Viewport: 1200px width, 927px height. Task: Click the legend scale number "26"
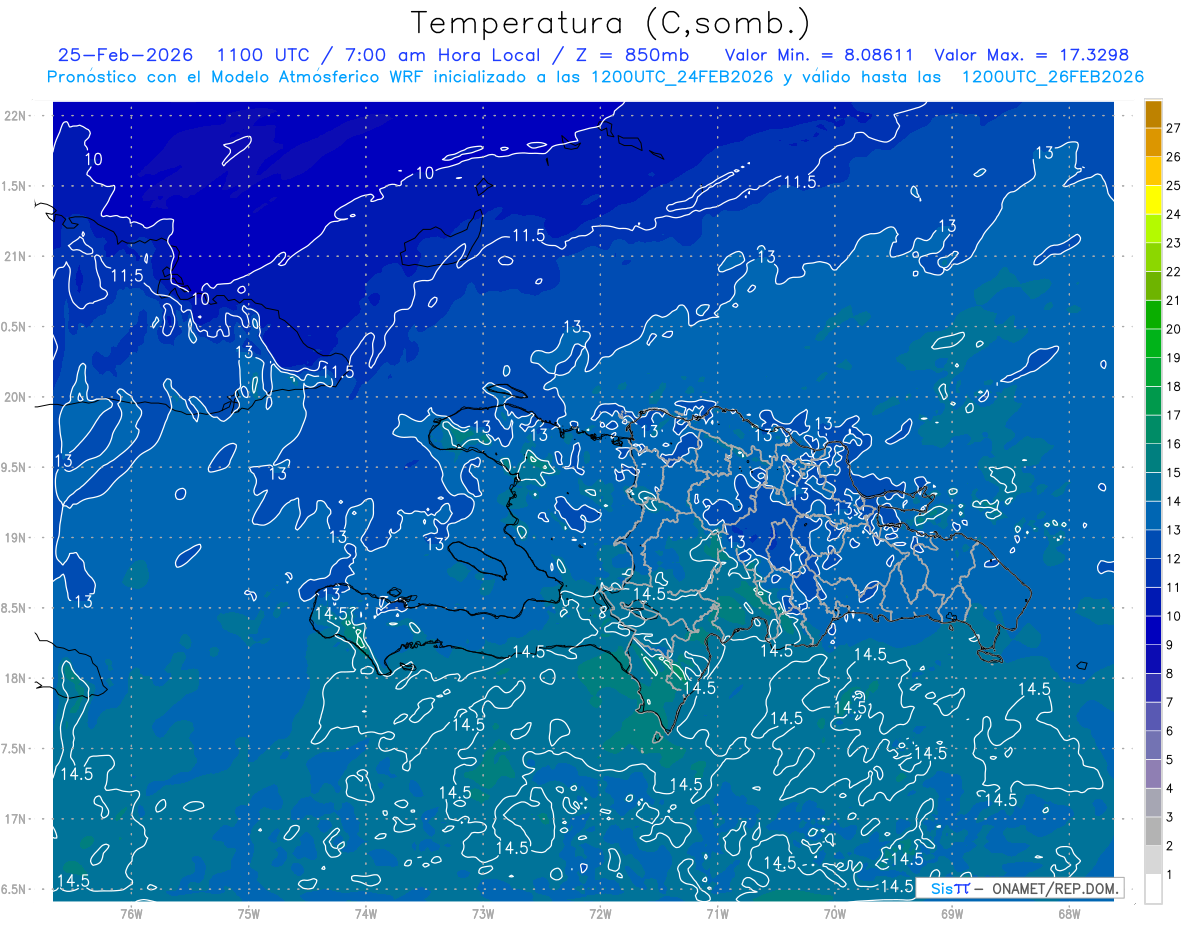1173,157
